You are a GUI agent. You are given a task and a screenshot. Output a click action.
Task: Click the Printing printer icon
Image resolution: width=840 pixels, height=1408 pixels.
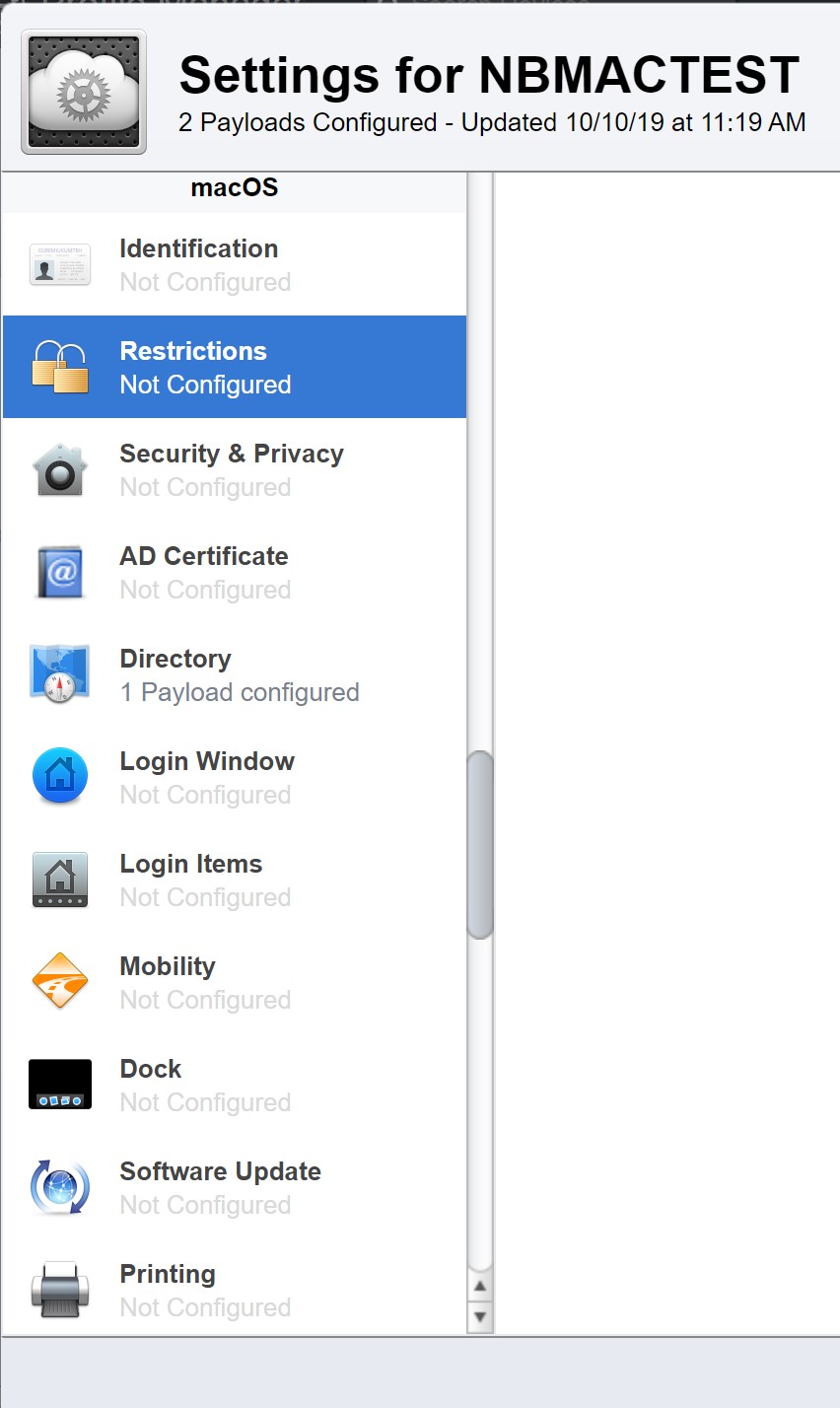click(60, 1290)
